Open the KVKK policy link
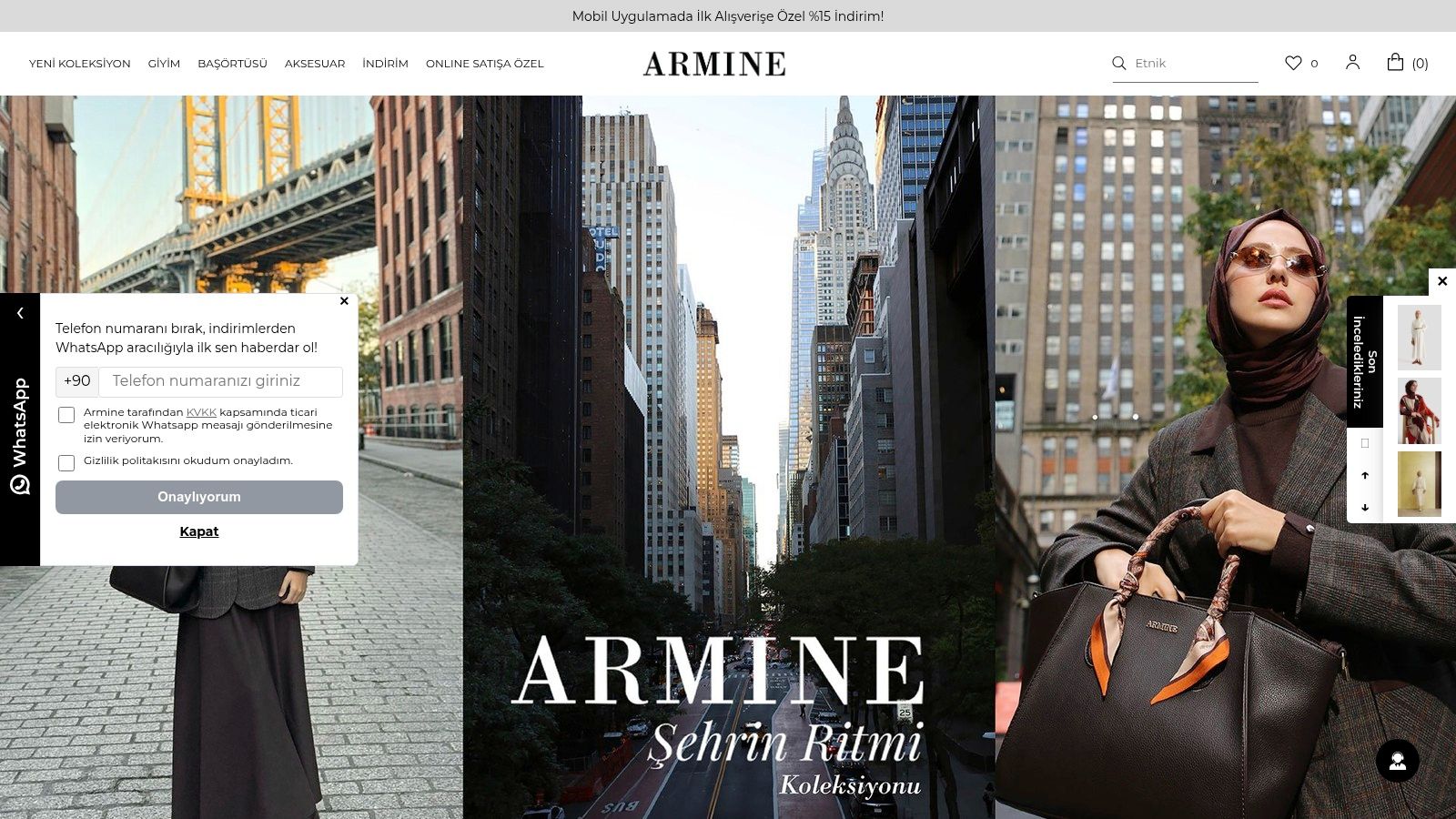Viewport: 1456px width, 819px height. coord(201,412)
